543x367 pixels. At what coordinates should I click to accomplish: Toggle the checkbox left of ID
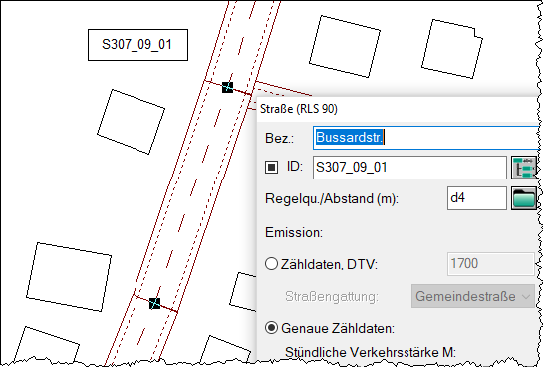[x=272, y=168]
